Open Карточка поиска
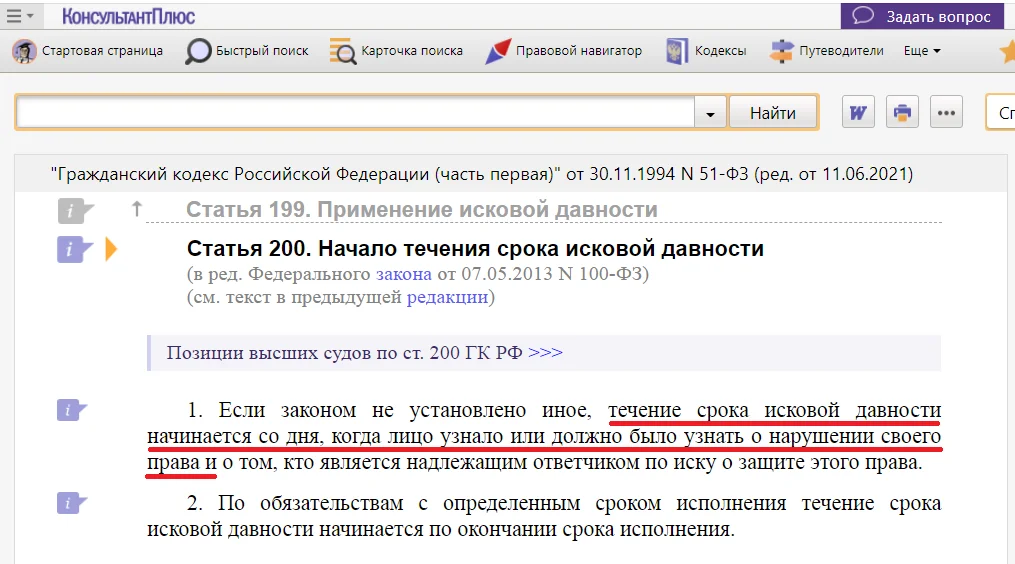The width and height of the screenshot is (1015, 564). pos(397,51)
